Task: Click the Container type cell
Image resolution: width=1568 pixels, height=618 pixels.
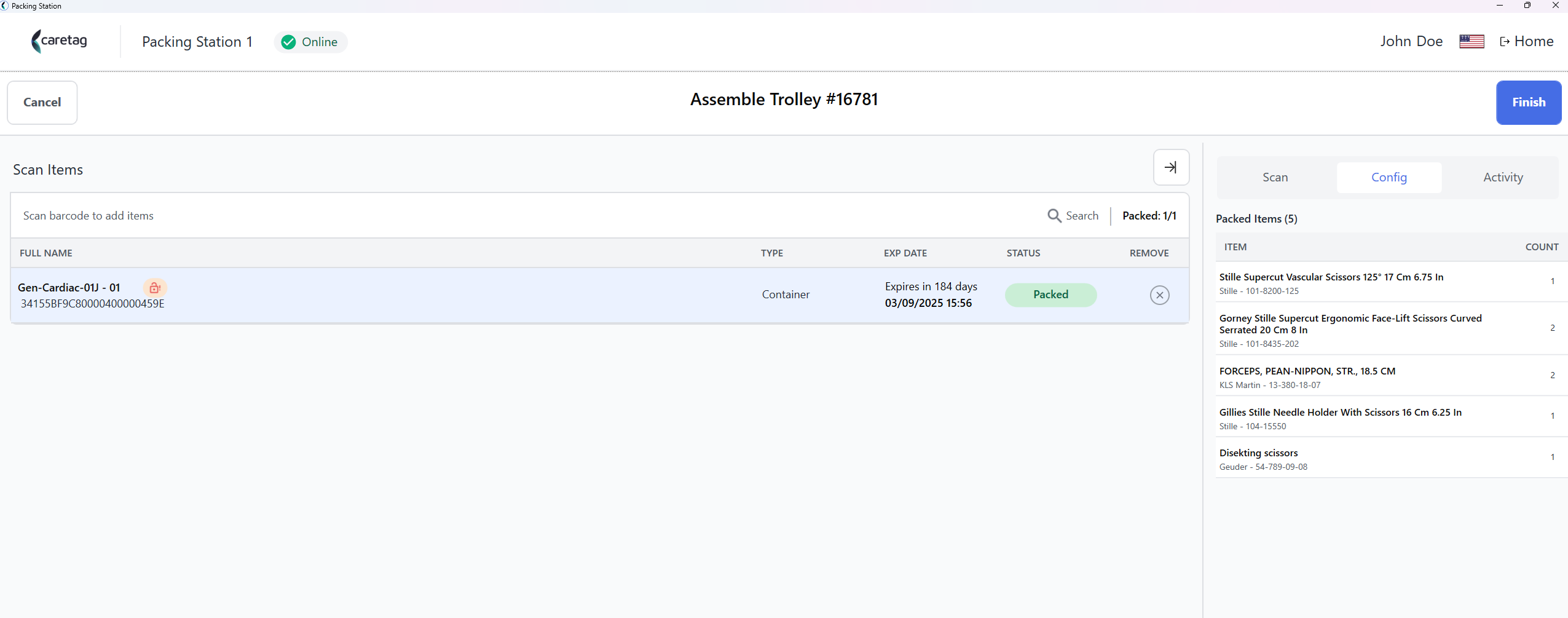Action: click(786, 295)
